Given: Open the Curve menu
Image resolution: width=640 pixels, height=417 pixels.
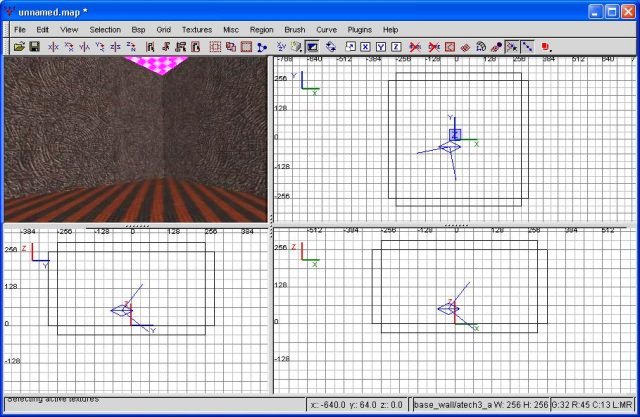Looking at the screenshot, I should point(327,30).
